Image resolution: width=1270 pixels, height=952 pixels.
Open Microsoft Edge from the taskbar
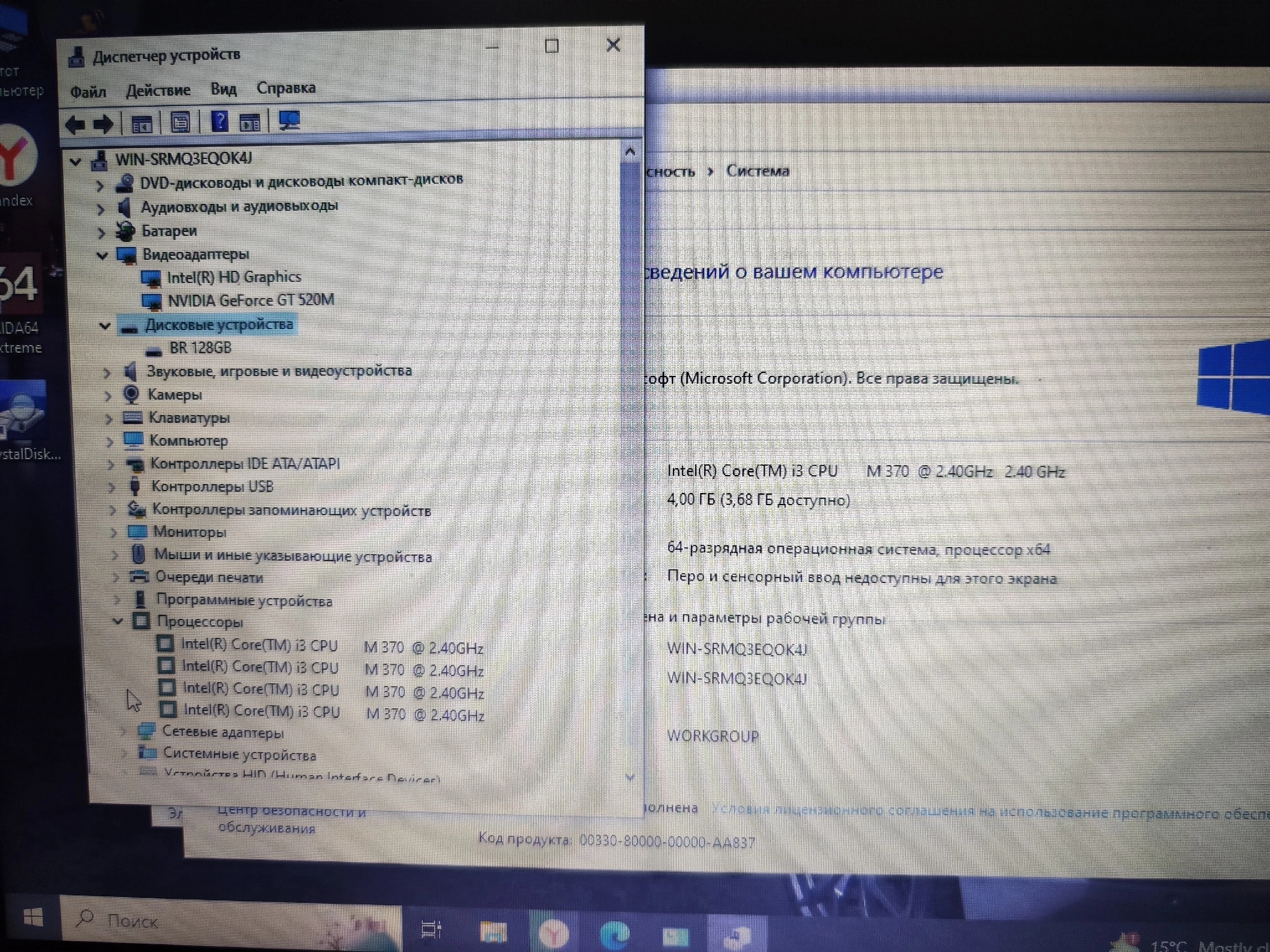[614, 935]
